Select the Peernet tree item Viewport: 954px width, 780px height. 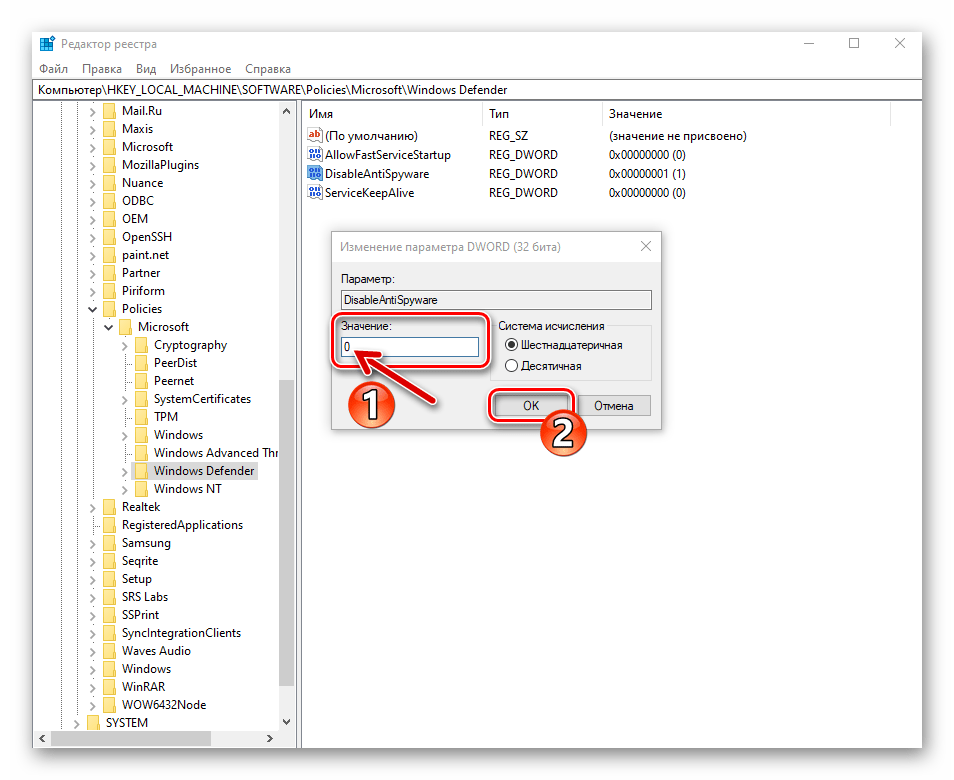point(174,381)
